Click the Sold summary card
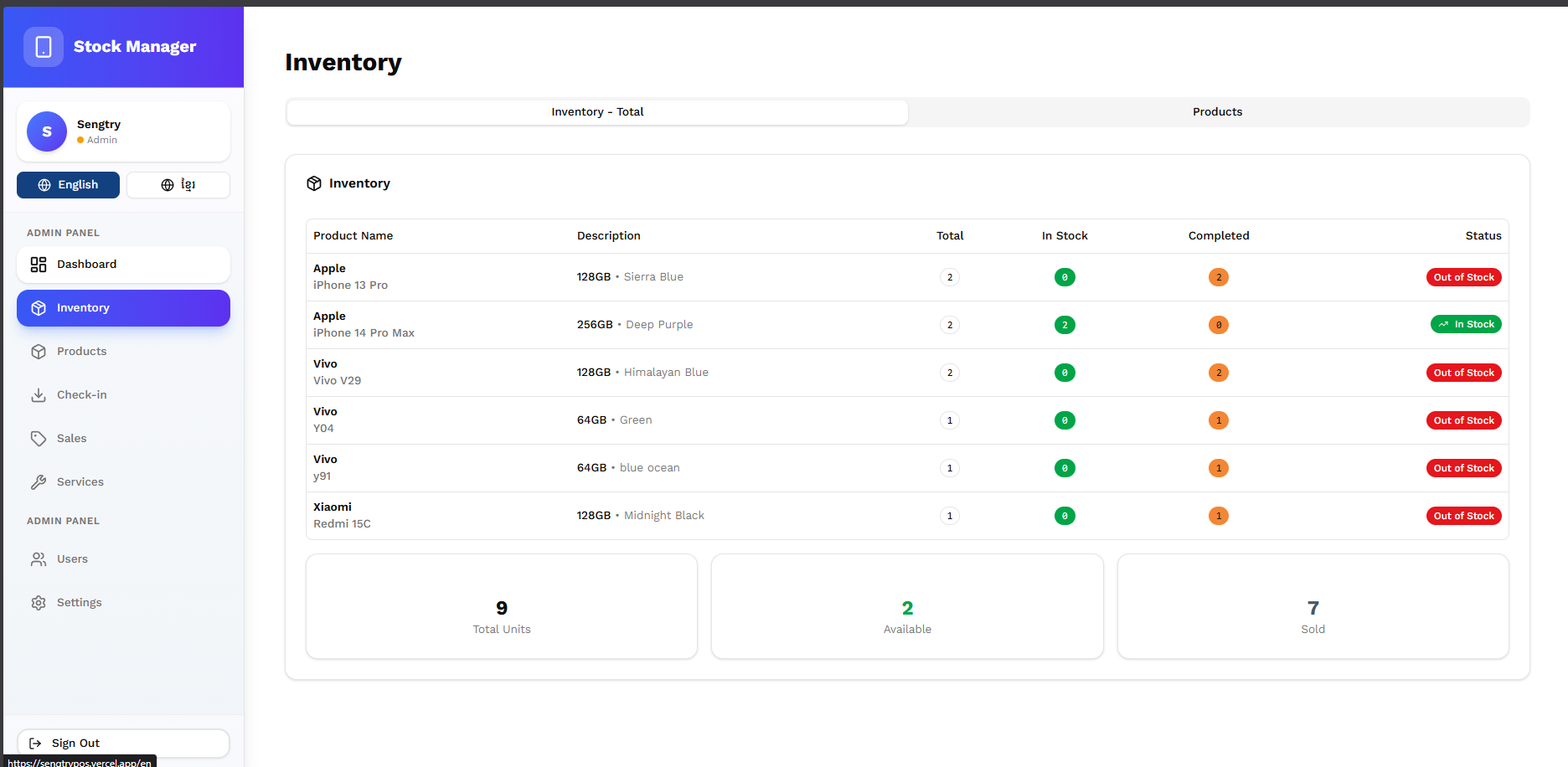The width and height of the screenshot is (1568, 767). (1313, 606)
